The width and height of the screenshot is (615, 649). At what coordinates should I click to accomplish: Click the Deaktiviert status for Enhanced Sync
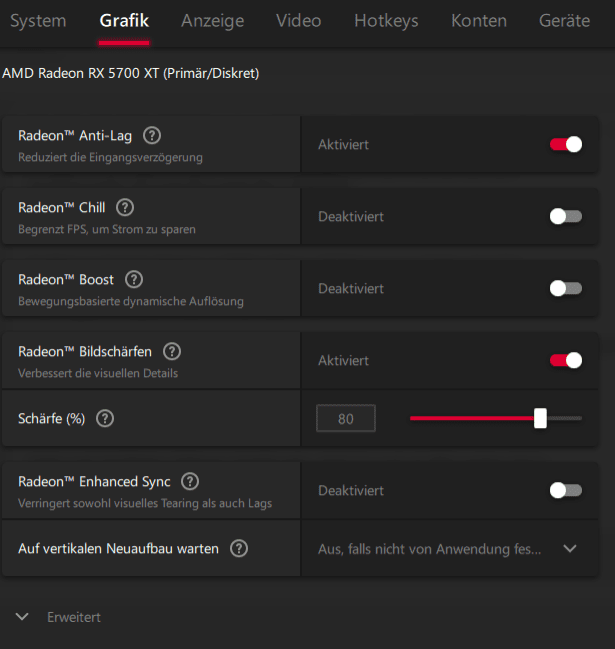(351, 491)
